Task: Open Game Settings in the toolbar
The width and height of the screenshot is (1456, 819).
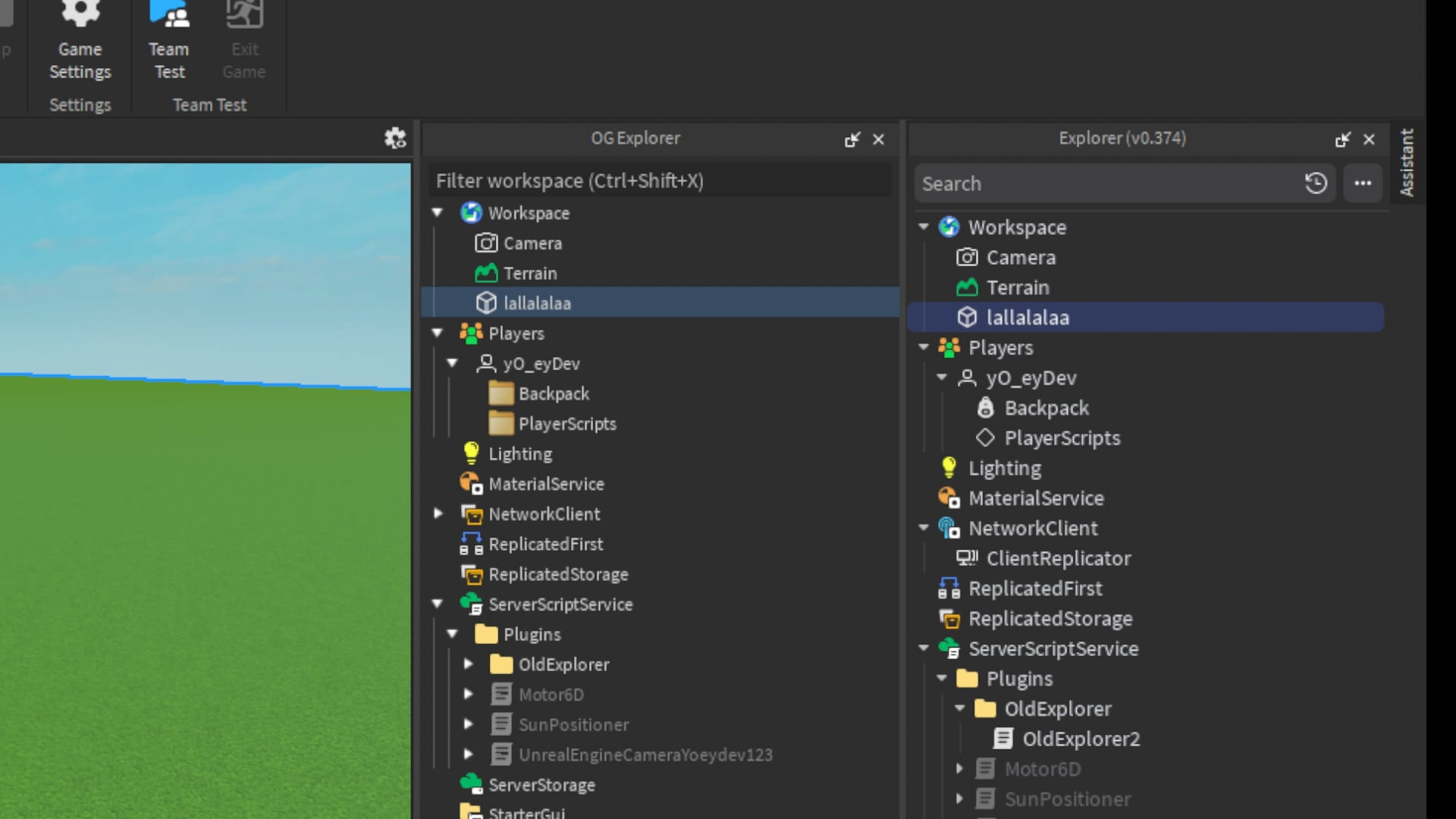Action: [80, 42]
